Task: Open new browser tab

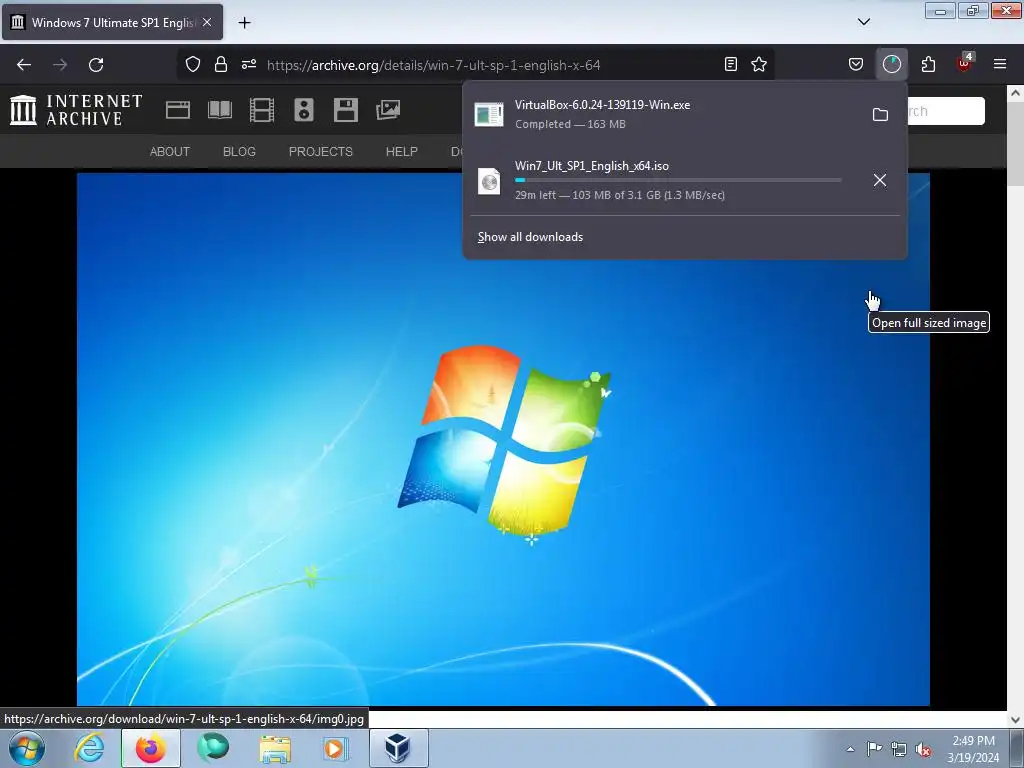Action: pyautogui.click(x=244, y=23)
